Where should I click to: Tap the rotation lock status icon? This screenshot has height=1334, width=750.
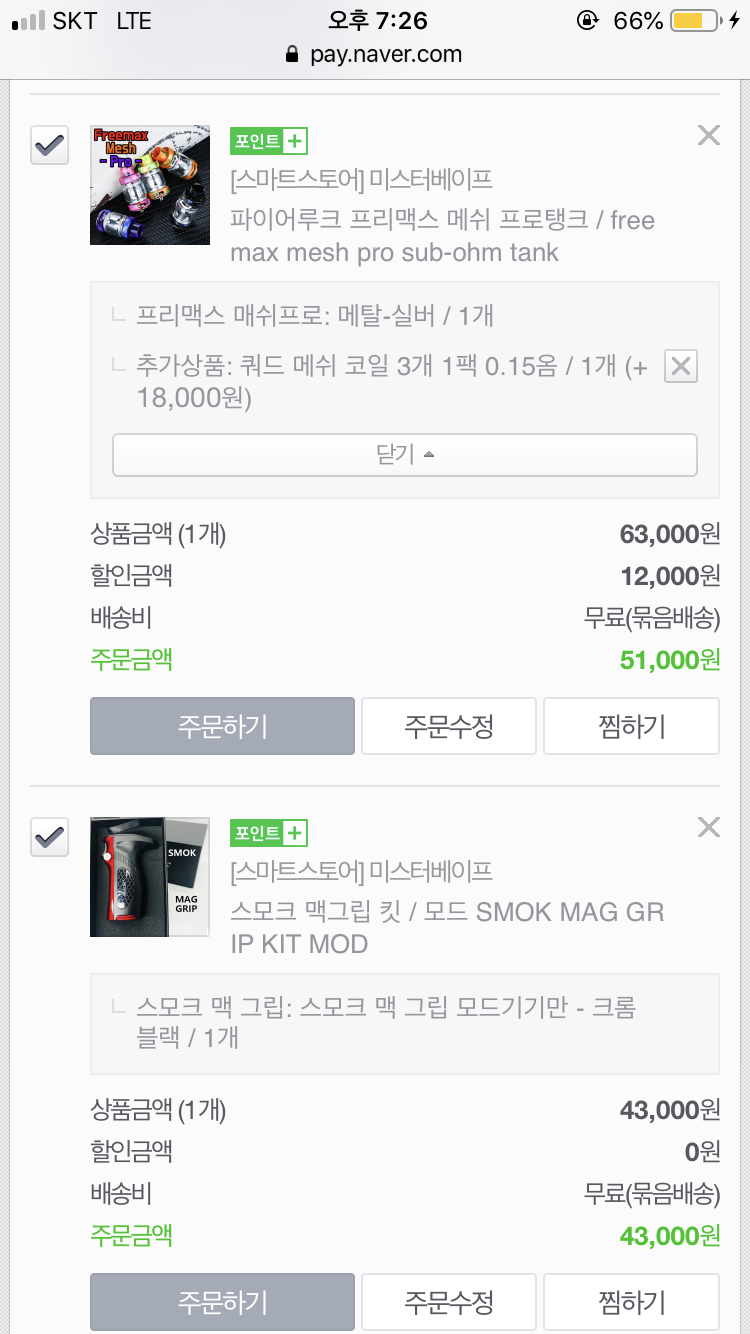[587, 20]
